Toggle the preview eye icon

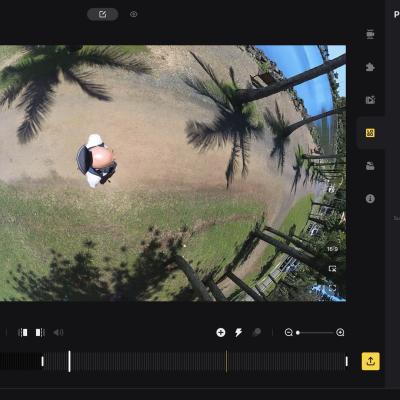(134, 14)
